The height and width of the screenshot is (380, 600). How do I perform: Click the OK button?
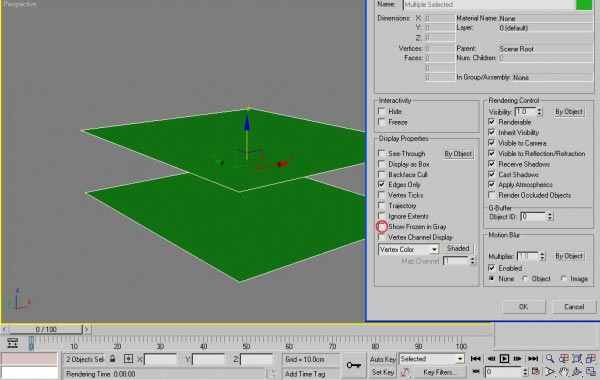[523, 307]
